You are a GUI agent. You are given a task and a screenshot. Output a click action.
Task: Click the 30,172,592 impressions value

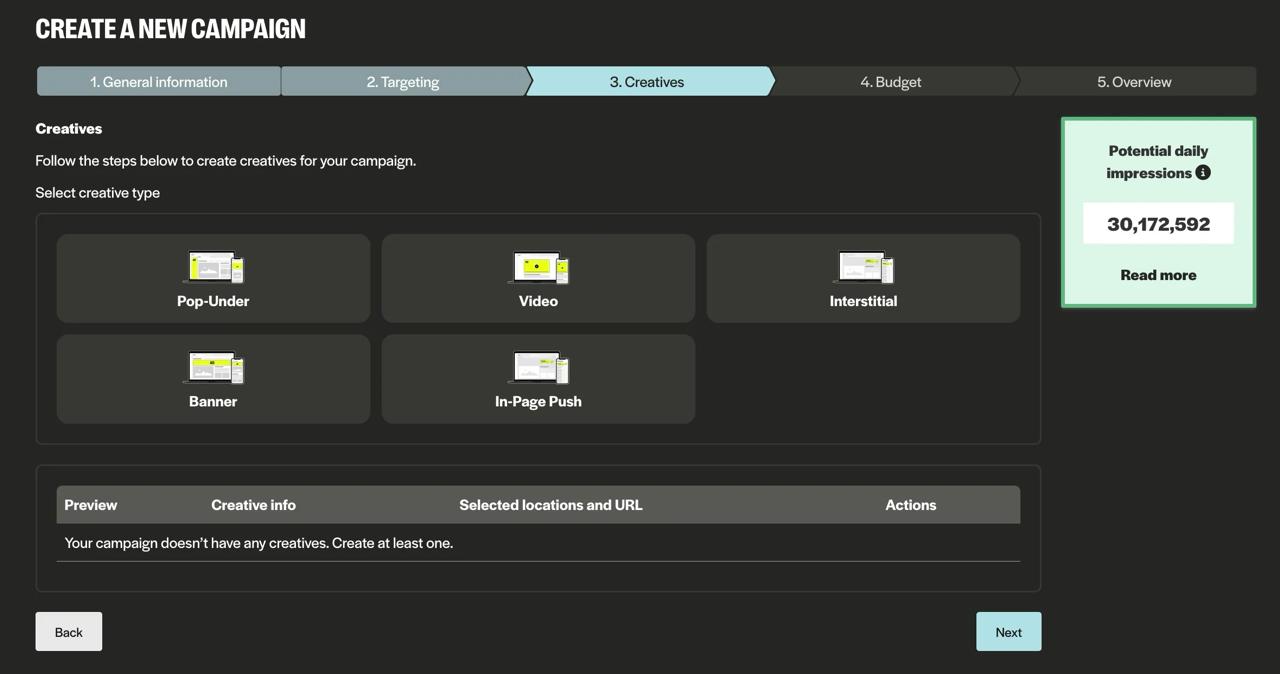tap(1158, 223)
